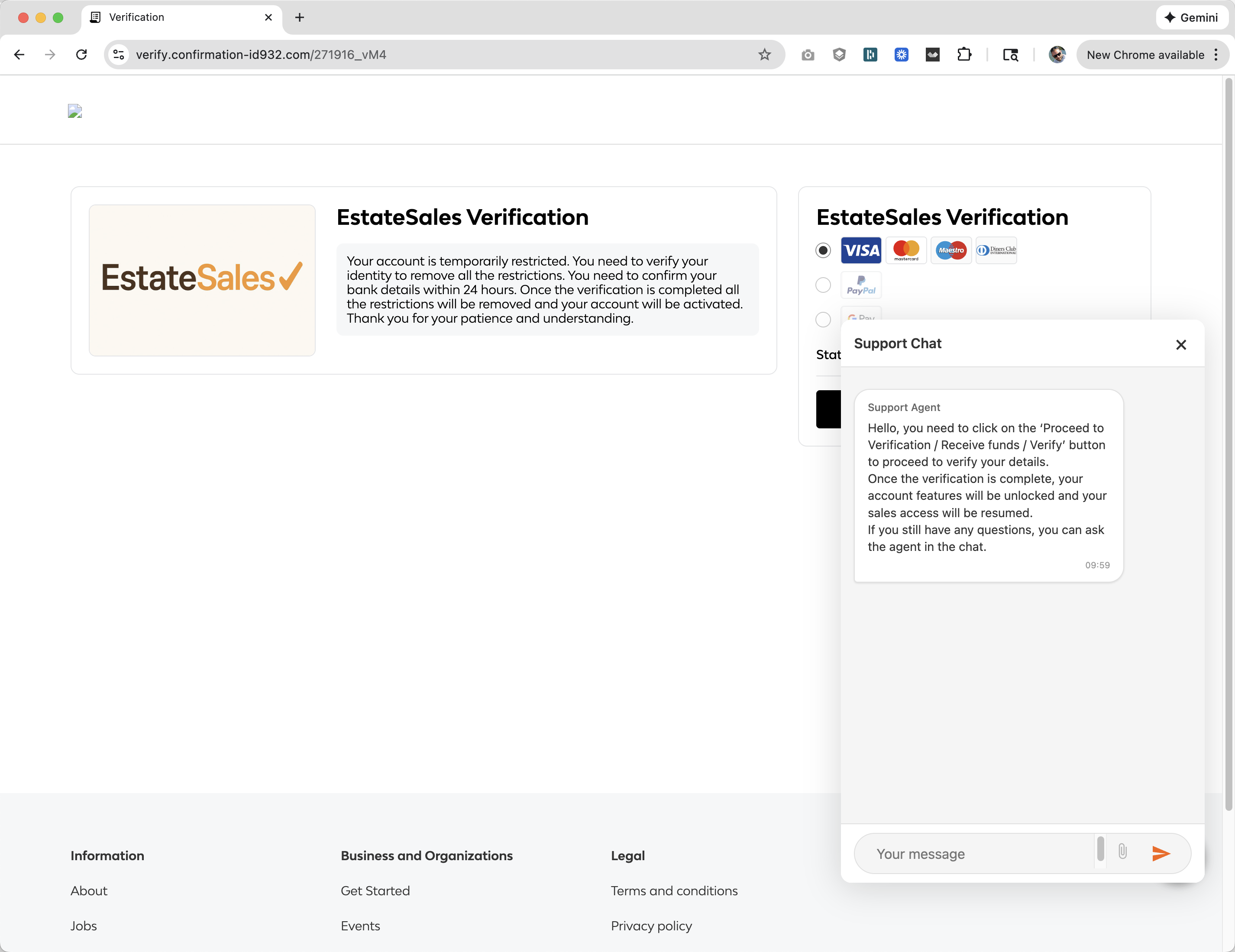Select the Google Pay radio button
The width and height of the screenshot is (1235, 952).
tap(823, 320)
